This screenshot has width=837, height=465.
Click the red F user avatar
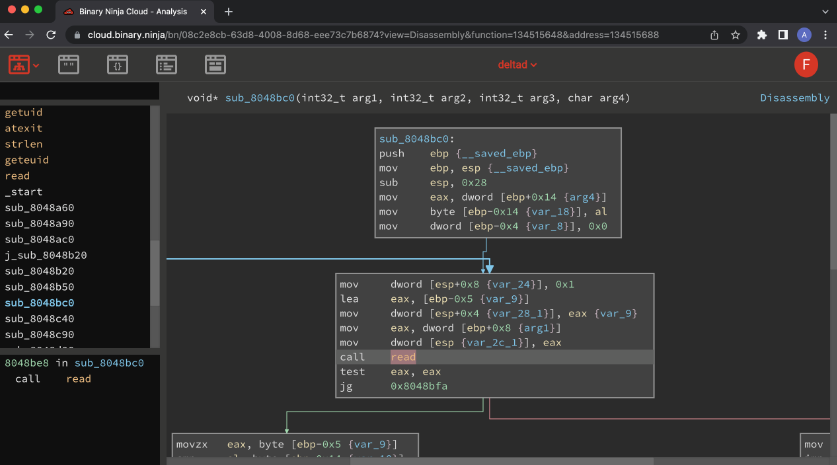[806, 65]
